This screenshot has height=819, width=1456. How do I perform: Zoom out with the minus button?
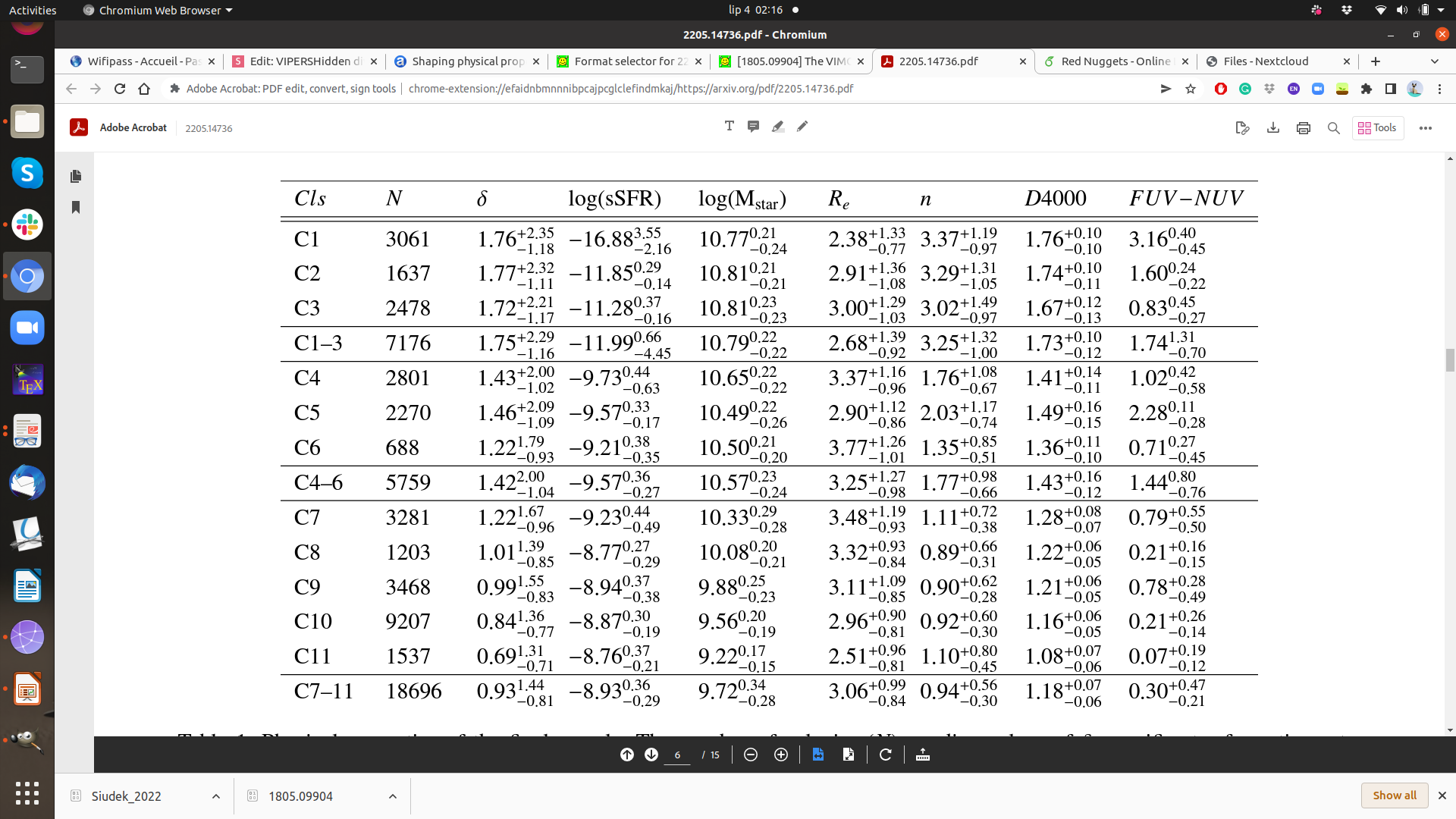pos(751,755)
